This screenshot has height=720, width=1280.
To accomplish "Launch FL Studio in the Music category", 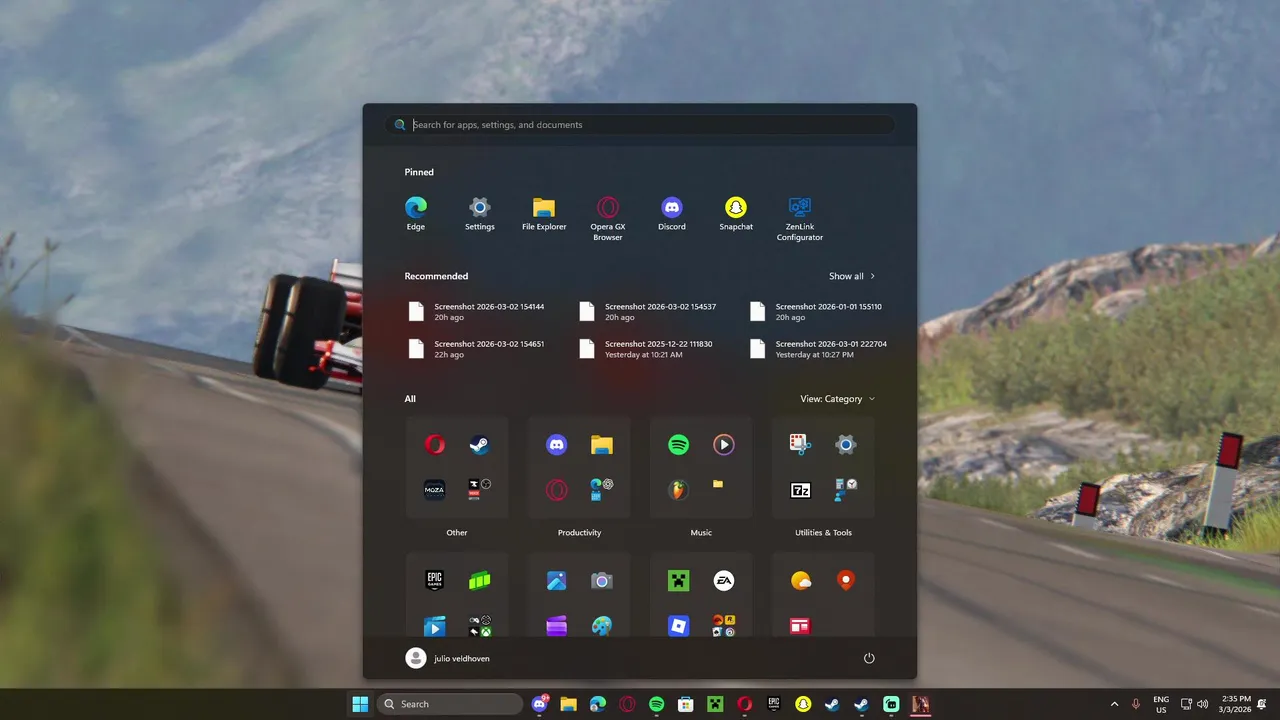I will (679, 490).
